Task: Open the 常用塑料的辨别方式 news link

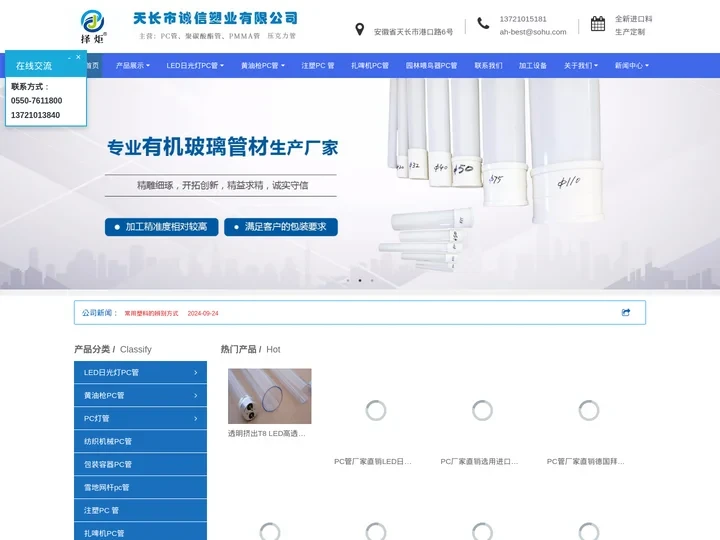Action: (x=151, y=313)
